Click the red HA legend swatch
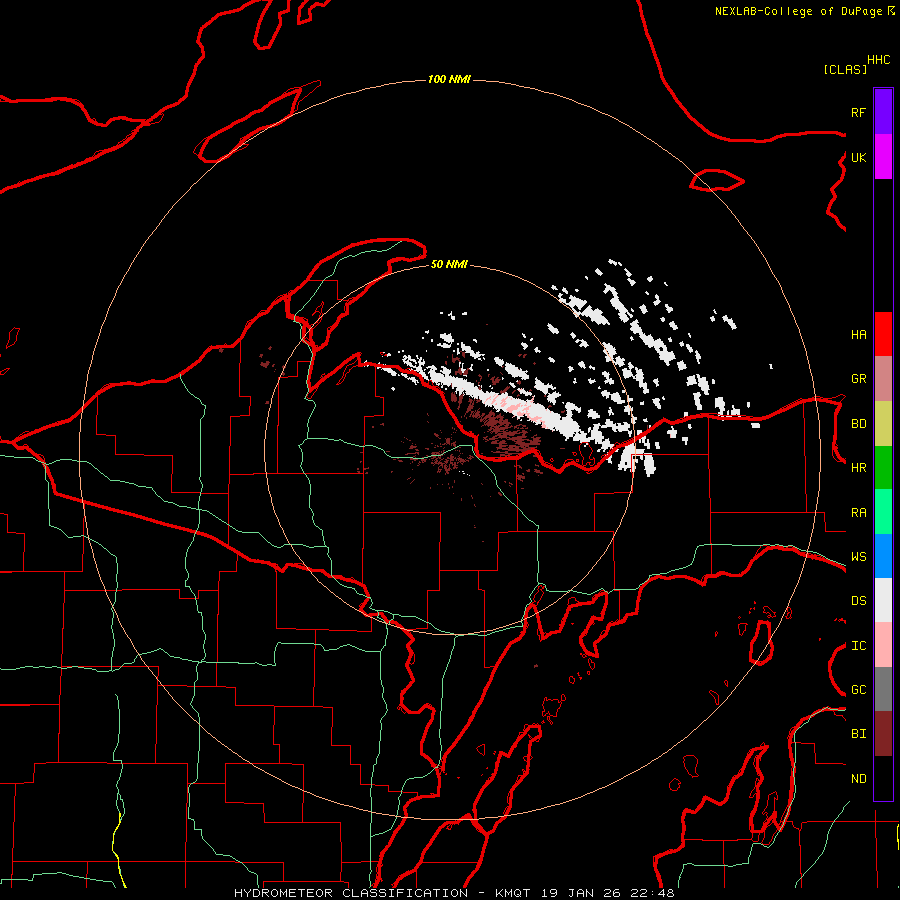Viewport: 900px width, 900px height. click(883, 334)
